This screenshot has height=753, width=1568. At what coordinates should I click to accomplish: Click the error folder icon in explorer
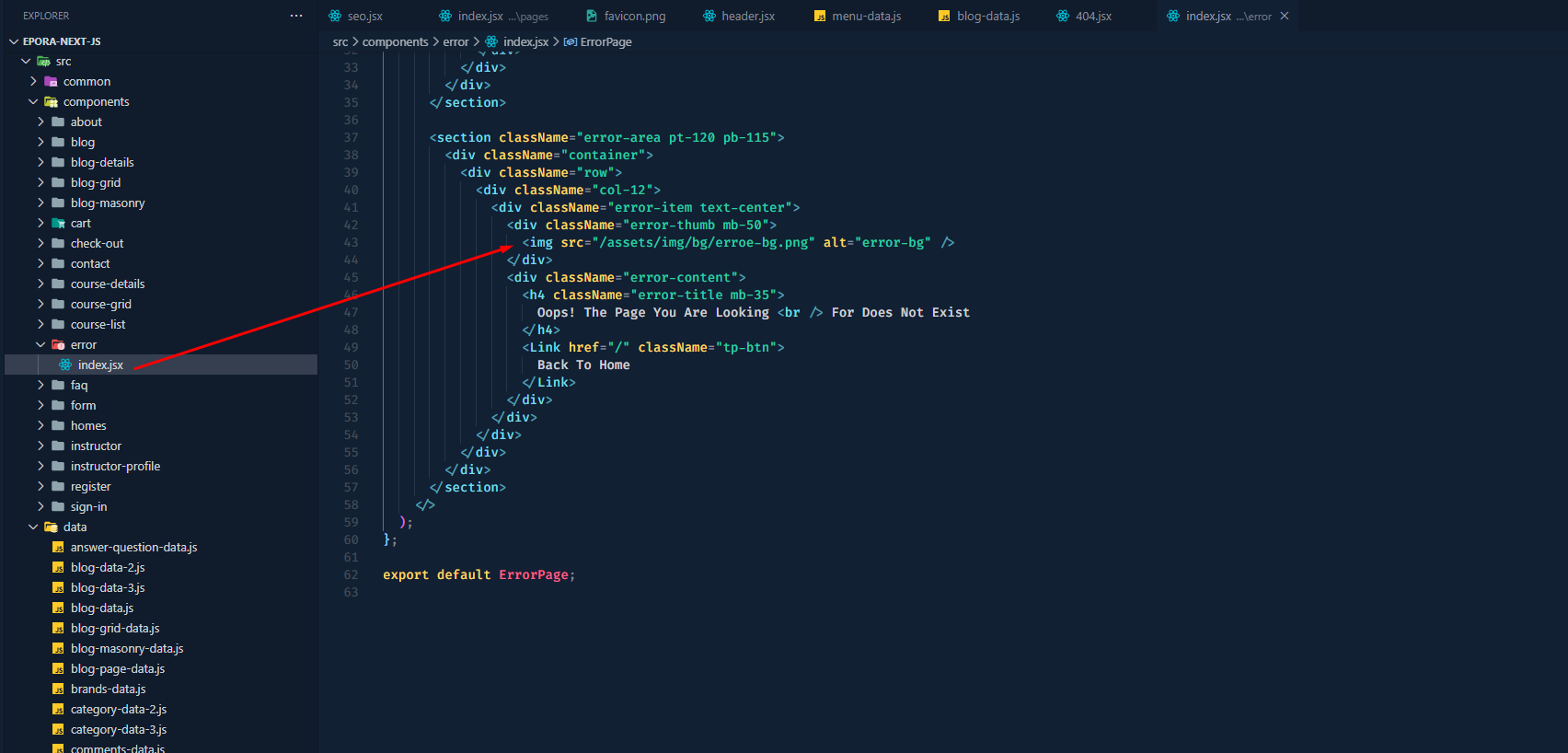[x=58, y=345]
